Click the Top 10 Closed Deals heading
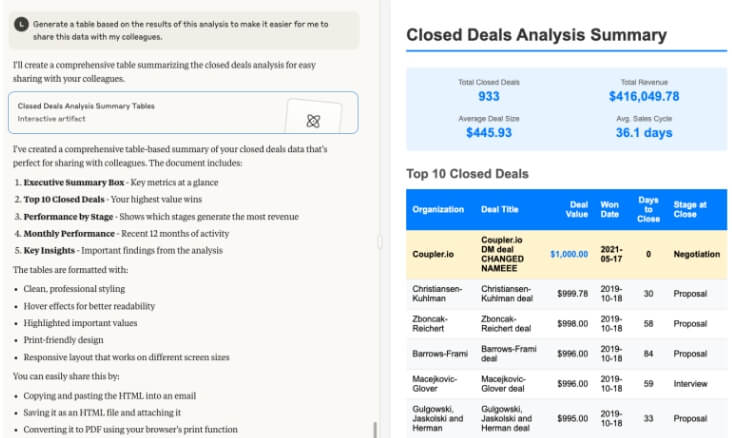This screenshot has height=438, width=732. (x=467, y=173)
